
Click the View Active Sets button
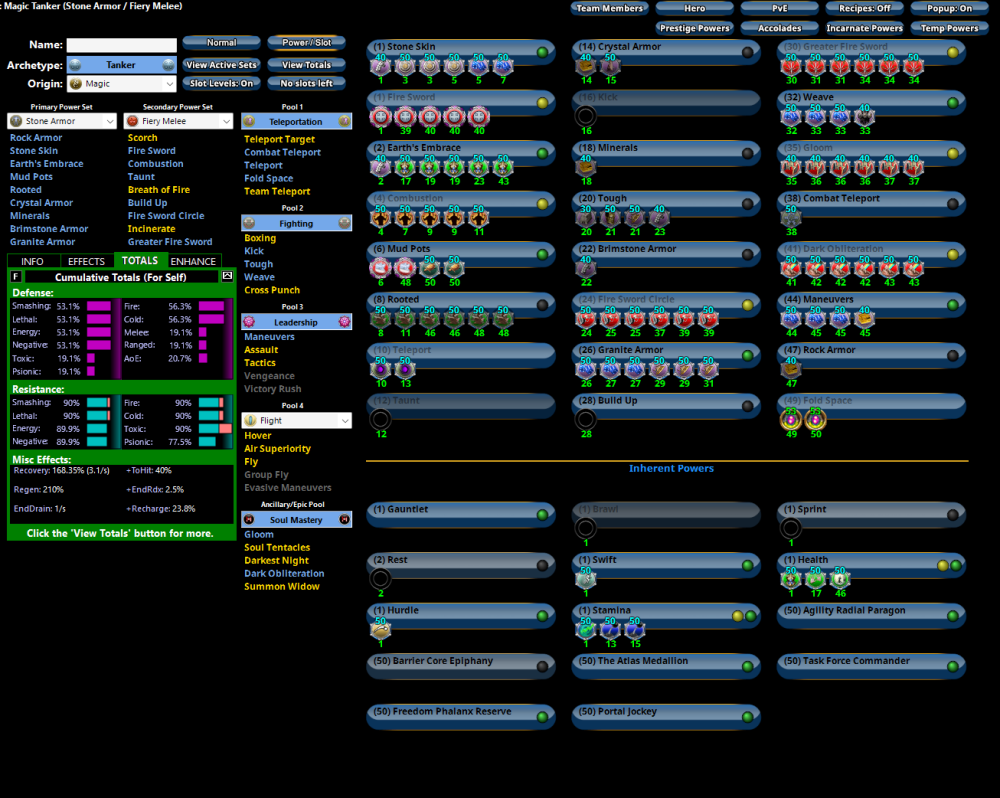click(x=222, y=65)
